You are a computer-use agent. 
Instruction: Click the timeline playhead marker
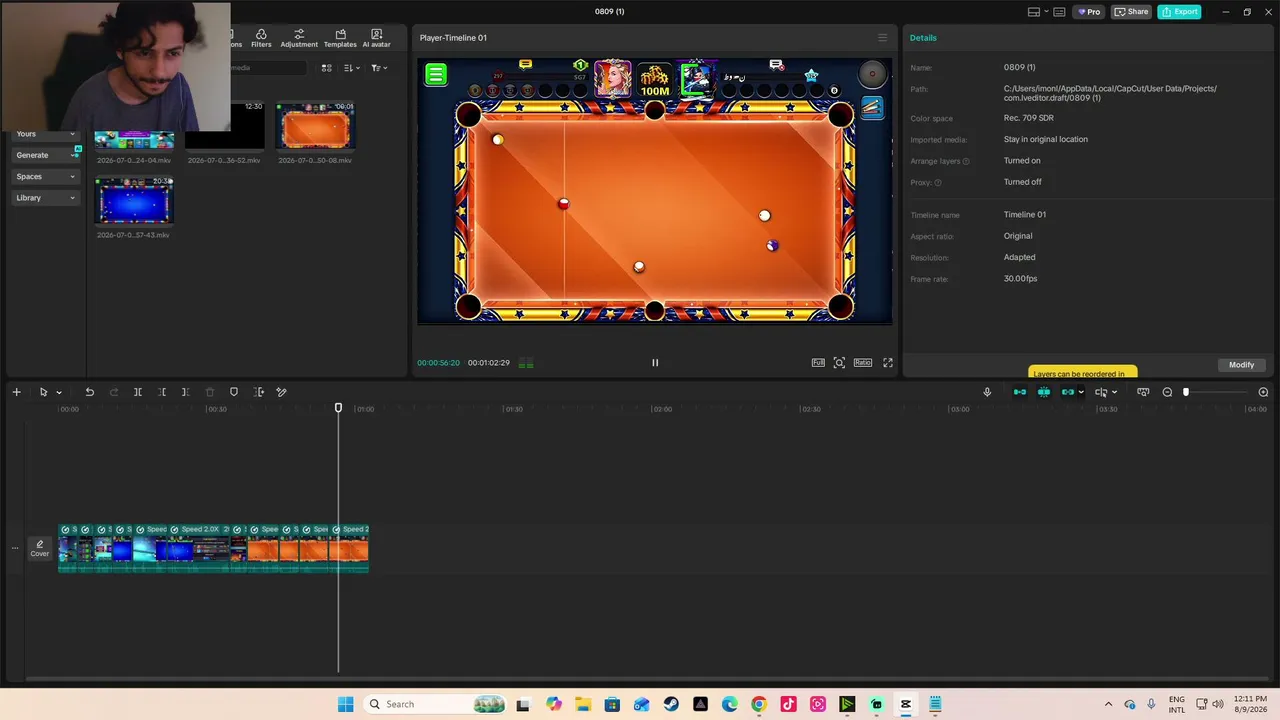338,407
